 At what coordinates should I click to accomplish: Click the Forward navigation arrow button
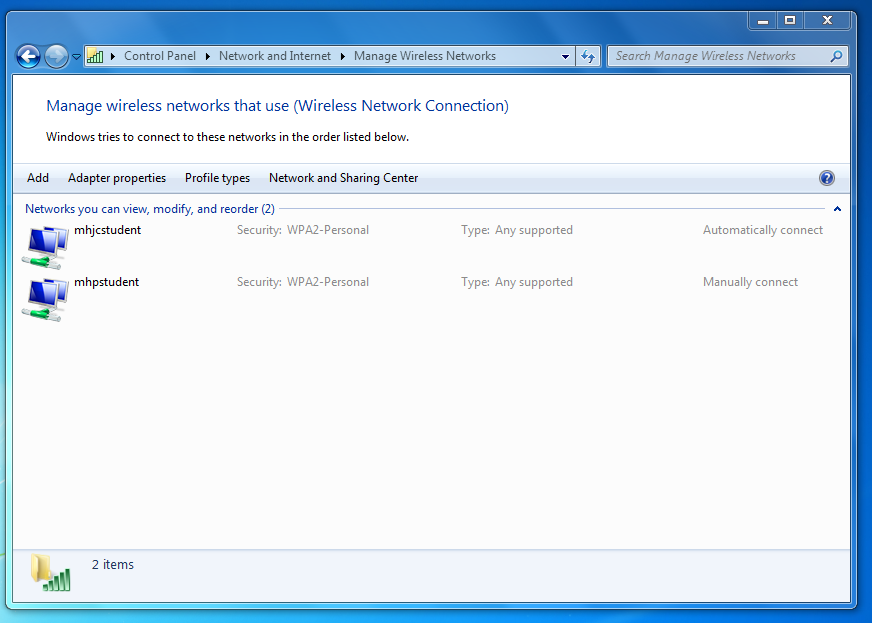pyautogui.click(x=56, y=57)
